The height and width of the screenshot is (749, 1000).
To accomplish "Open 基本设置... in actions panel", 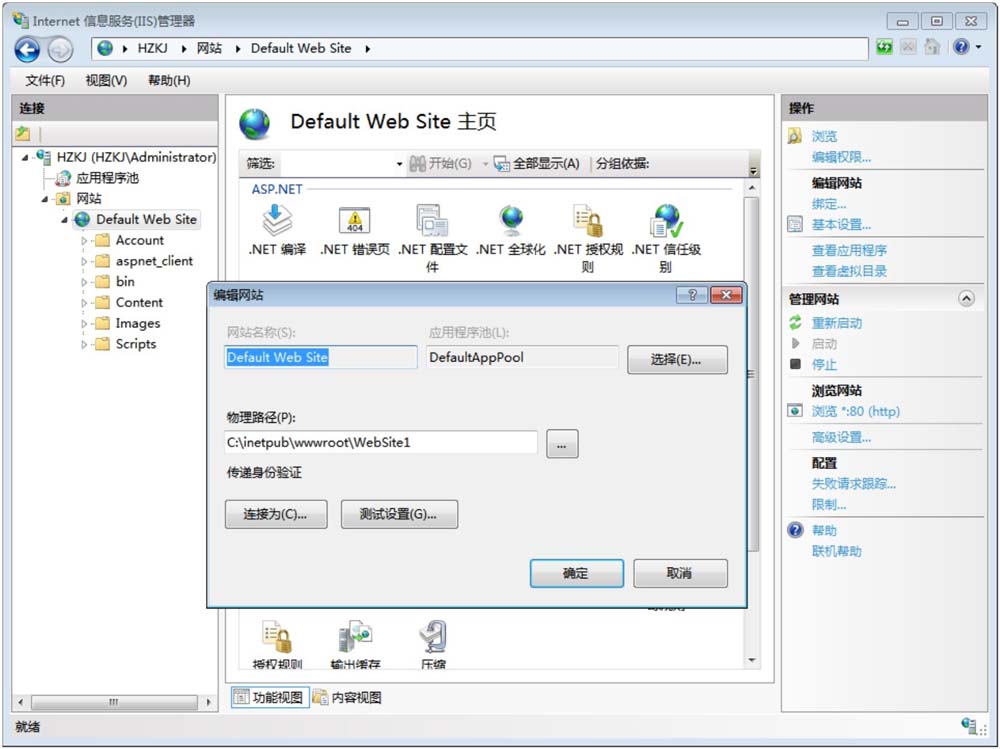I will [841, 225].
